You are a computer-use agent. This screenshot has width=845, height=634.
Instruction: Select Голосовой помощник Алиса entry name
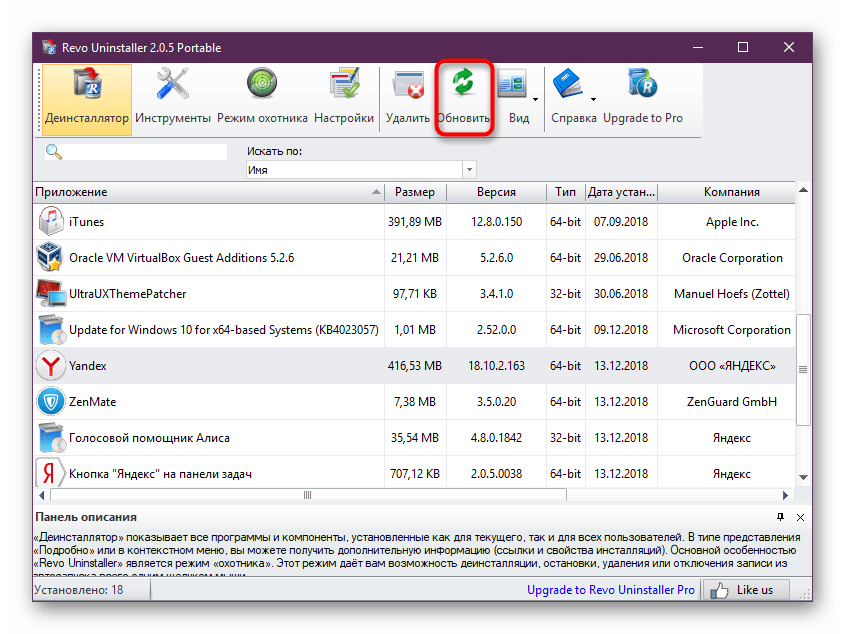tap(149, 438)
